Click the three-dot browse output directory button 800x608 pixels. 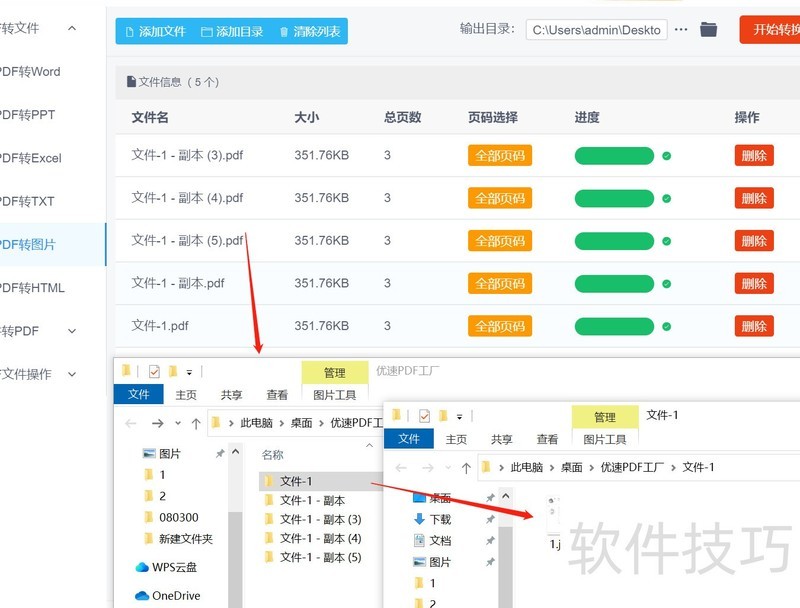681,30
